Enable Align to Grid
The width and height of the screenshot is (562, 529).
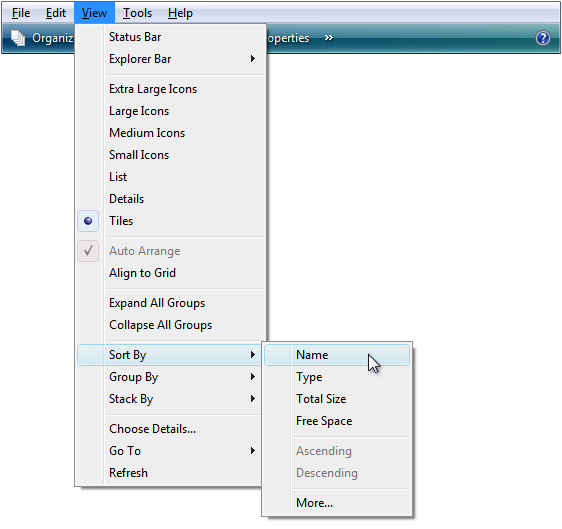pos(171,273)
